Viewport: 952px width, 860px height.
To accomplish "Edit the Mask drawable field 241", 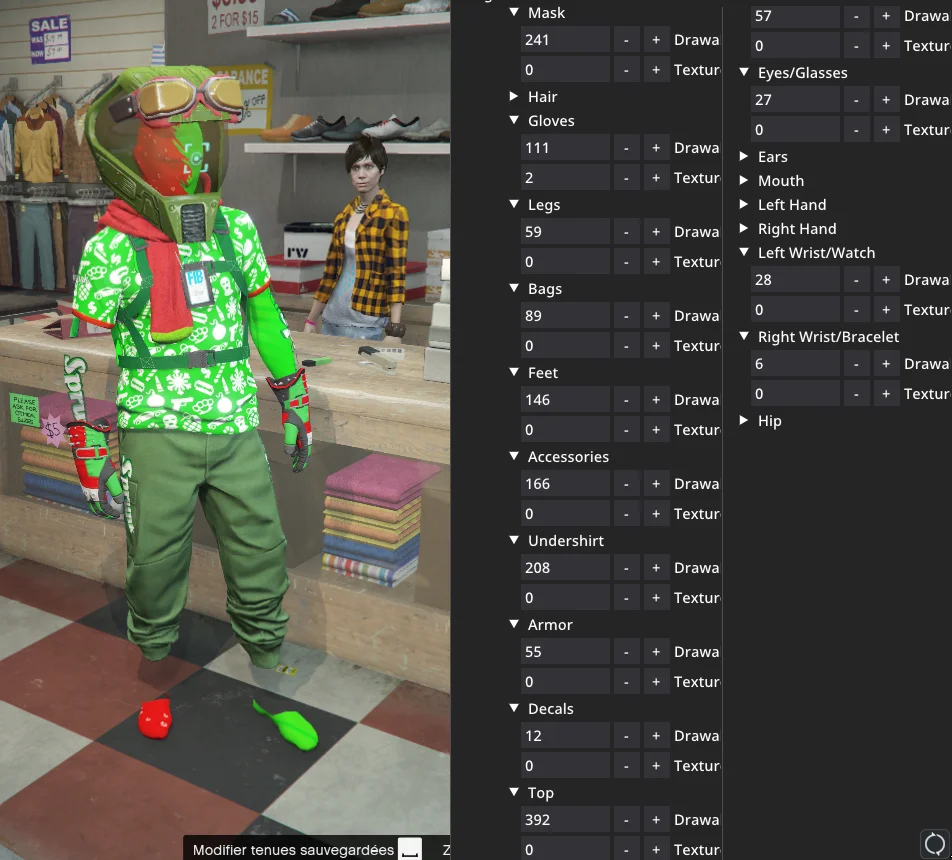I will pos(565,40).
